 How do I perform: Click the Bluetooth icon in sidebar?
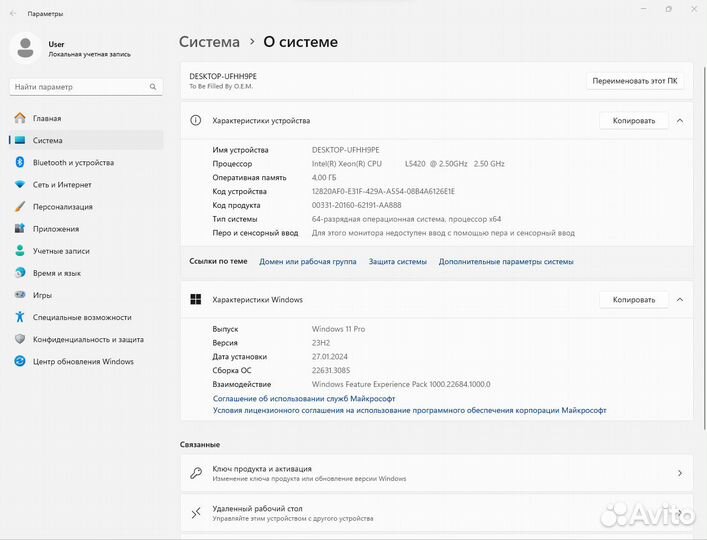[x=20, y=162]
